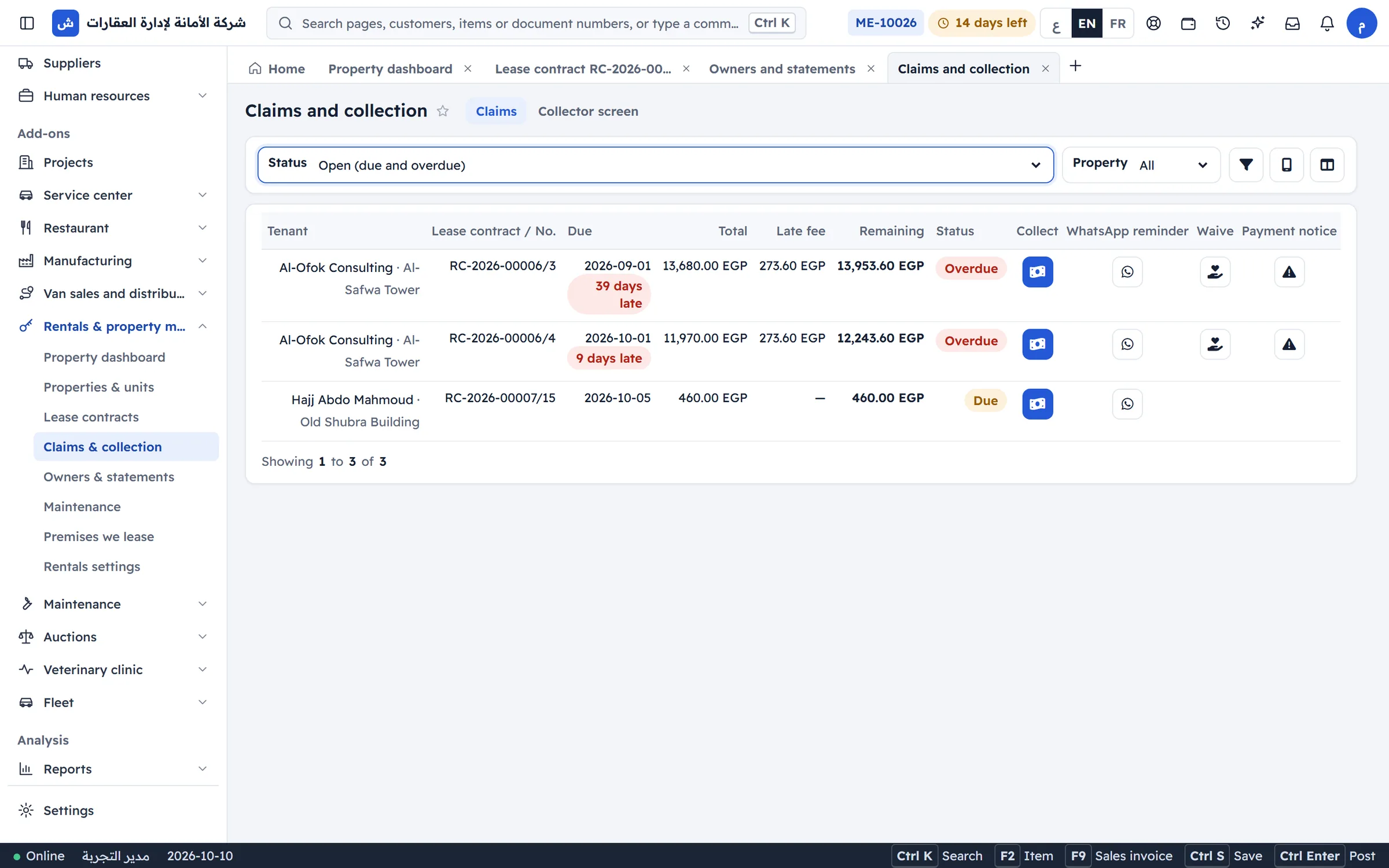Favorite the Claims and collection page star
Image resolution: width=1389 pixels, height=868 pixels.
443,111
